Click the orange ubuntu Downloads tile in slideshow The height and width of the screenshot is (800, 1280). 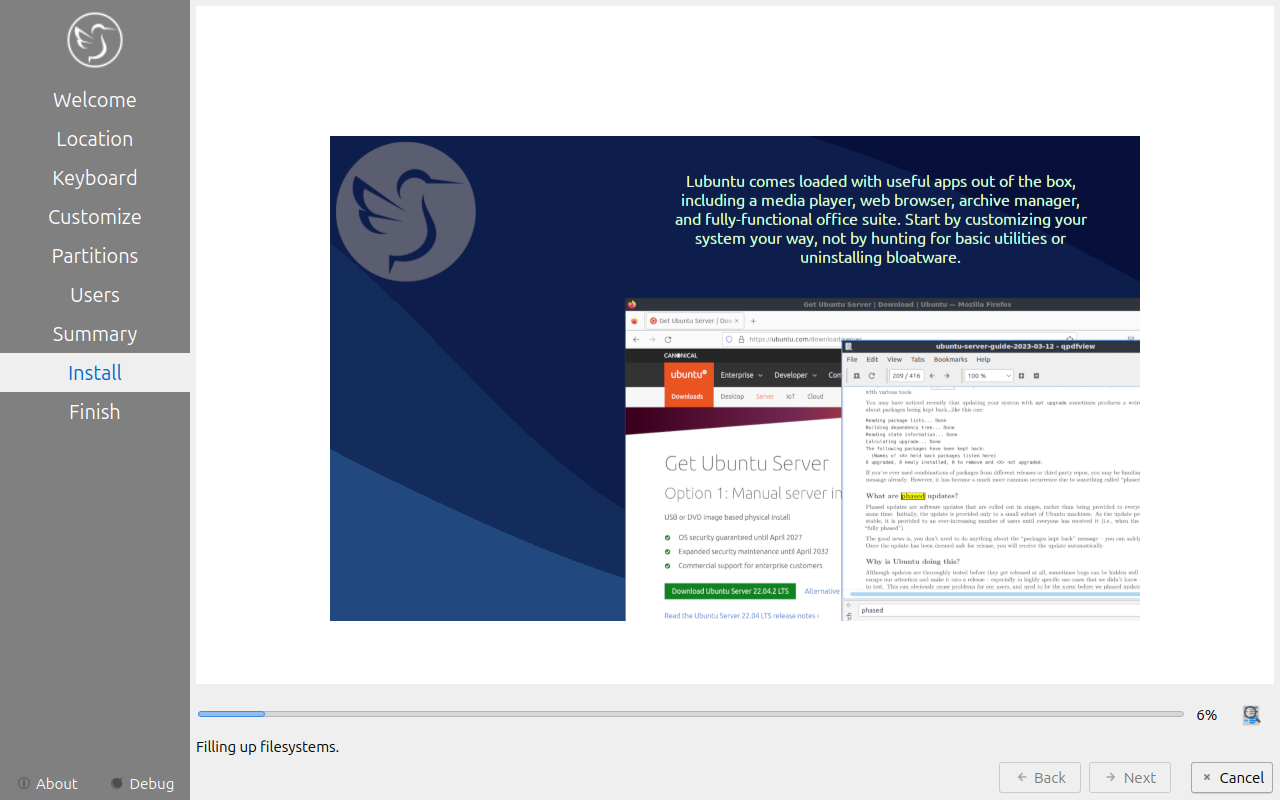pyautogui.click(x=688, y=384)
